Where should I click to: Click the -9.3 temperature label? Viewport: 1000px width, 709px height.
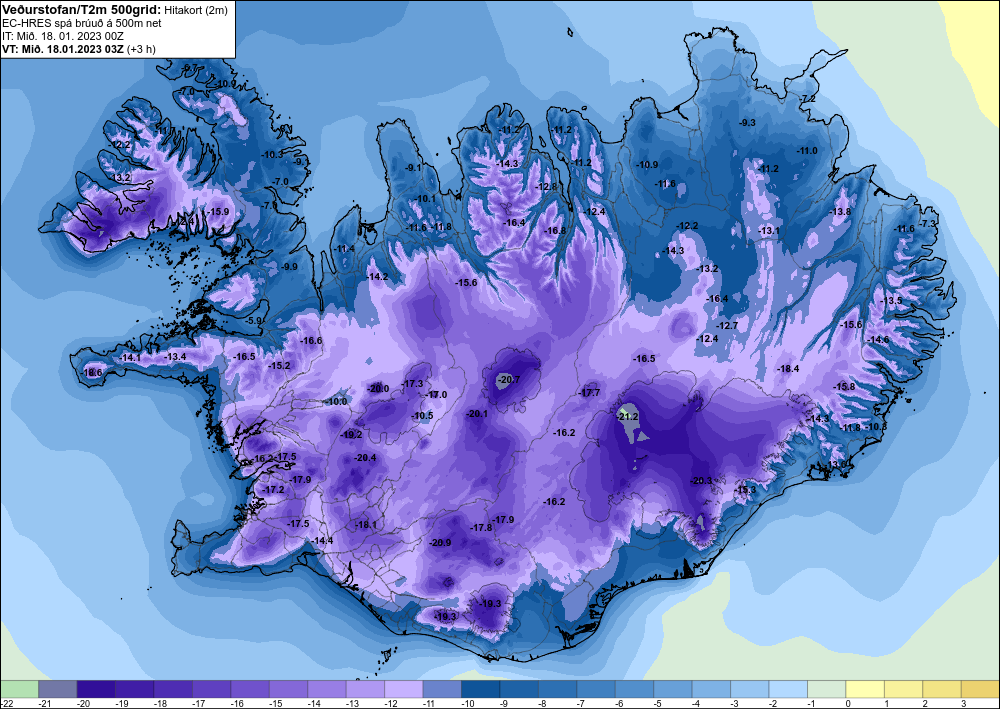pos(747,122)
